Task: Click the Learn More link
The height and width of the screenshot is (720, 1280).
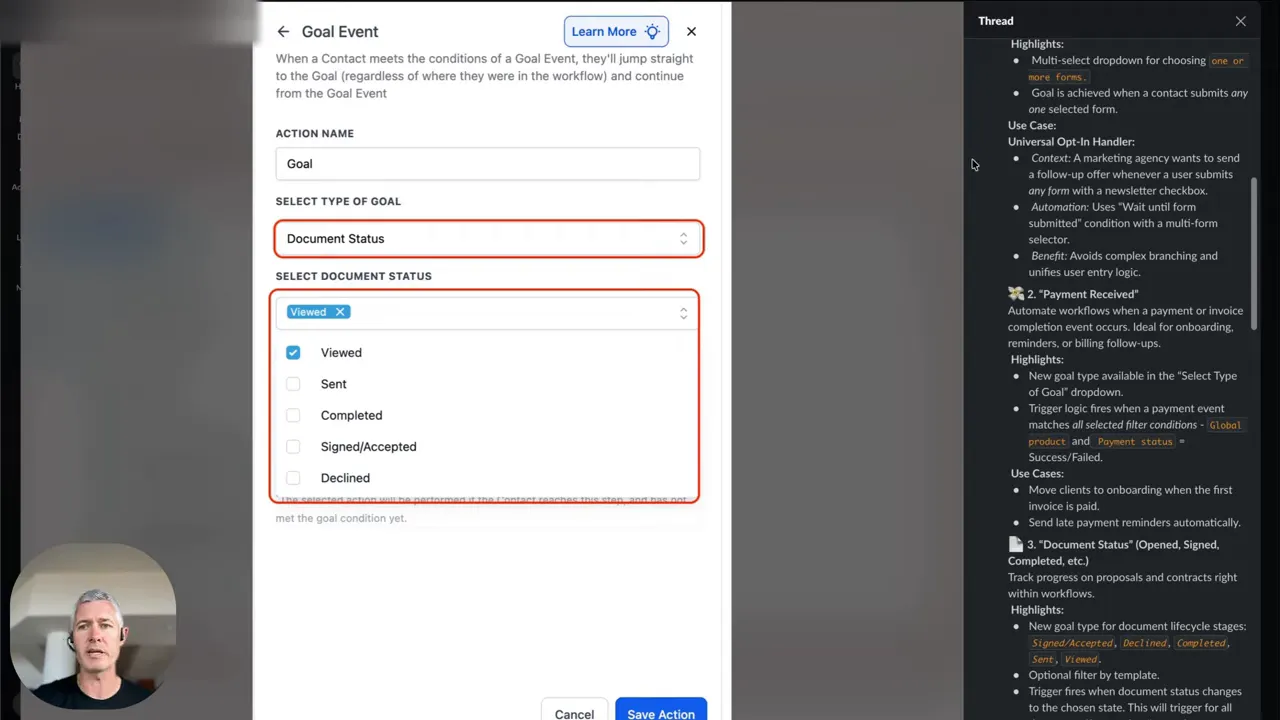Action: click(604, 31)
